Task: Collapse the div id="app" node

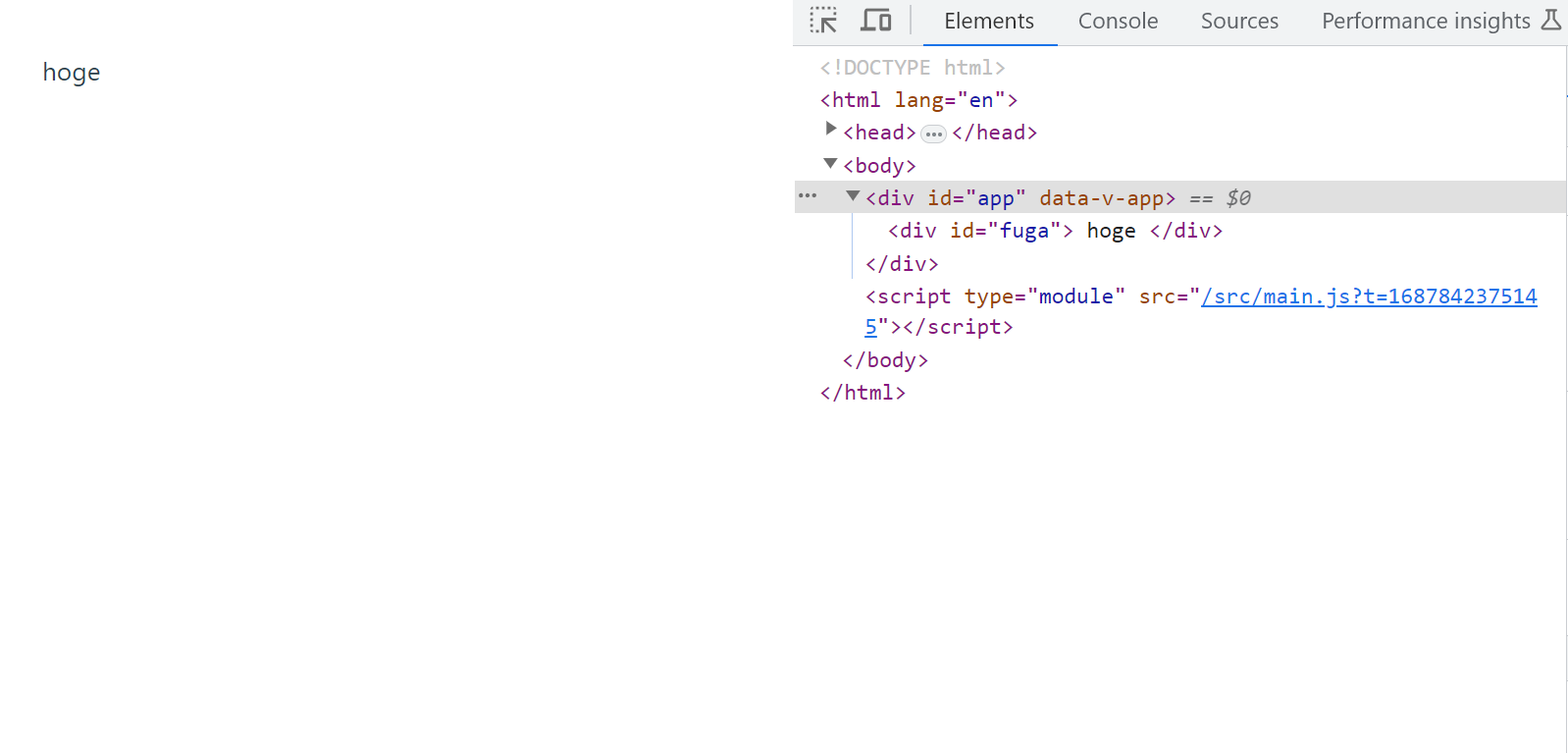Action: (853, 196)
